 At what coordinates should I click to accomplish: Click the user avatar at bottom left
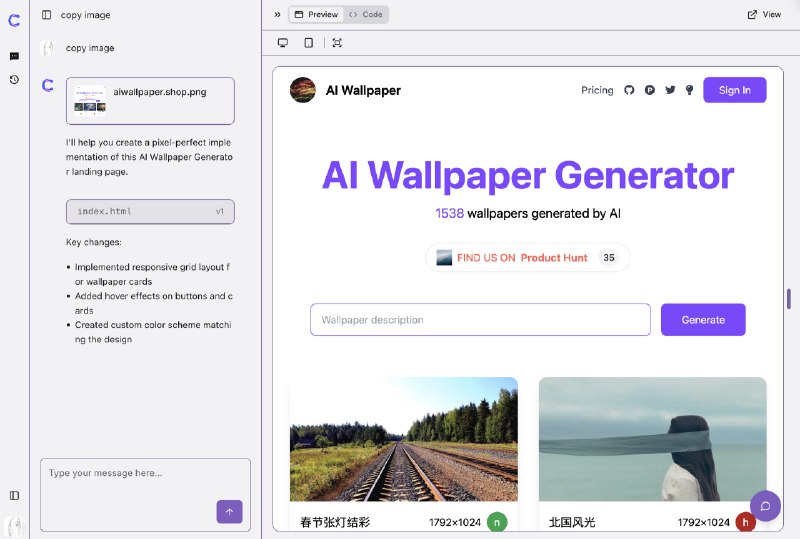click(x=14, y=526)
